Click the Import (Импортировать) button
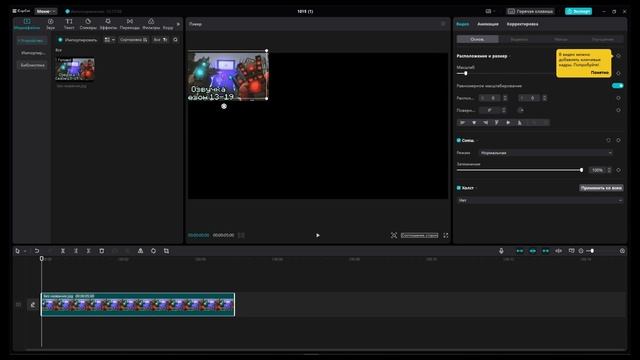The image size is (640, 360). [x=77, y=40]
